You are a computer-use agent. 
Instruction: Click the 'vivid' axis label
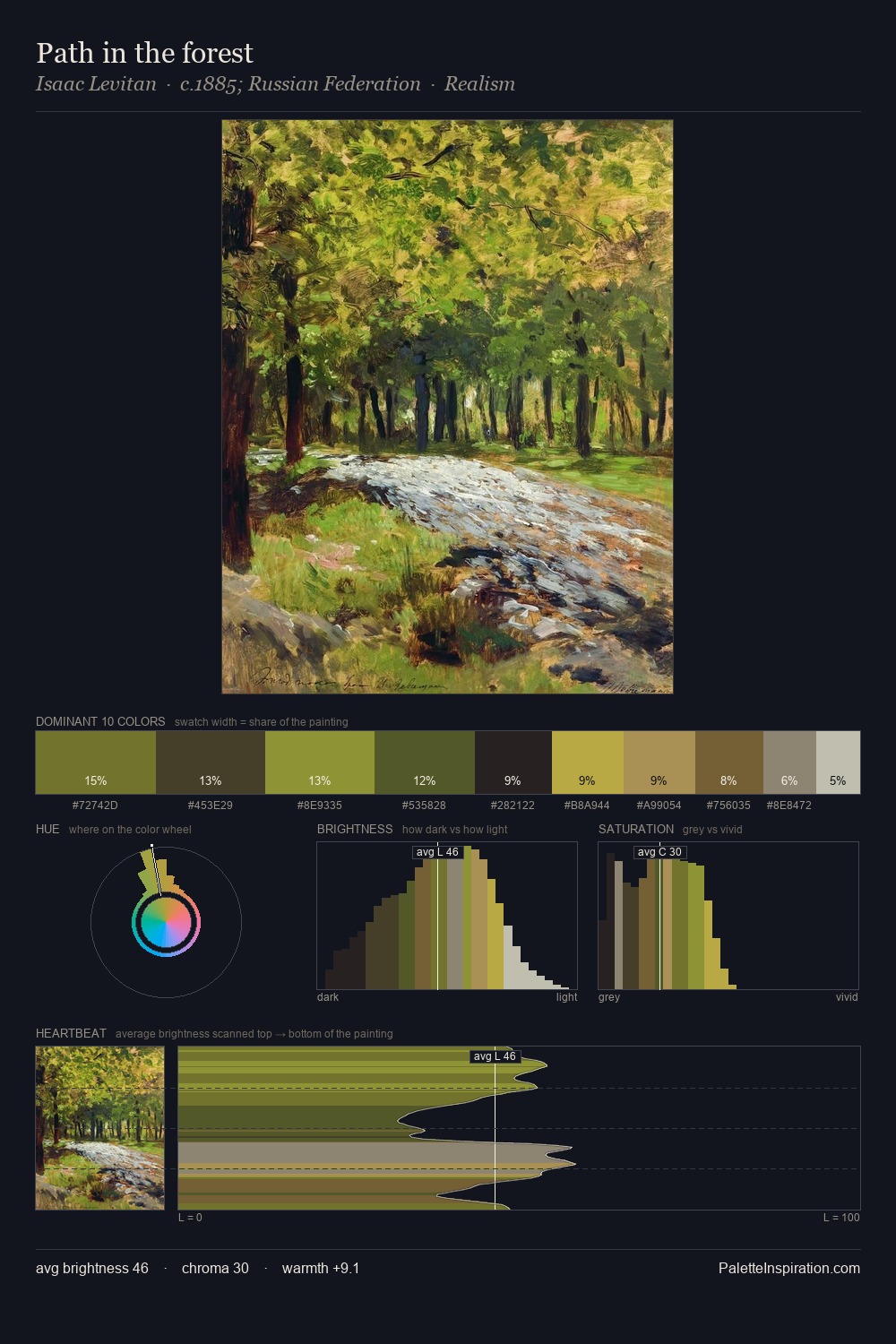847,997
